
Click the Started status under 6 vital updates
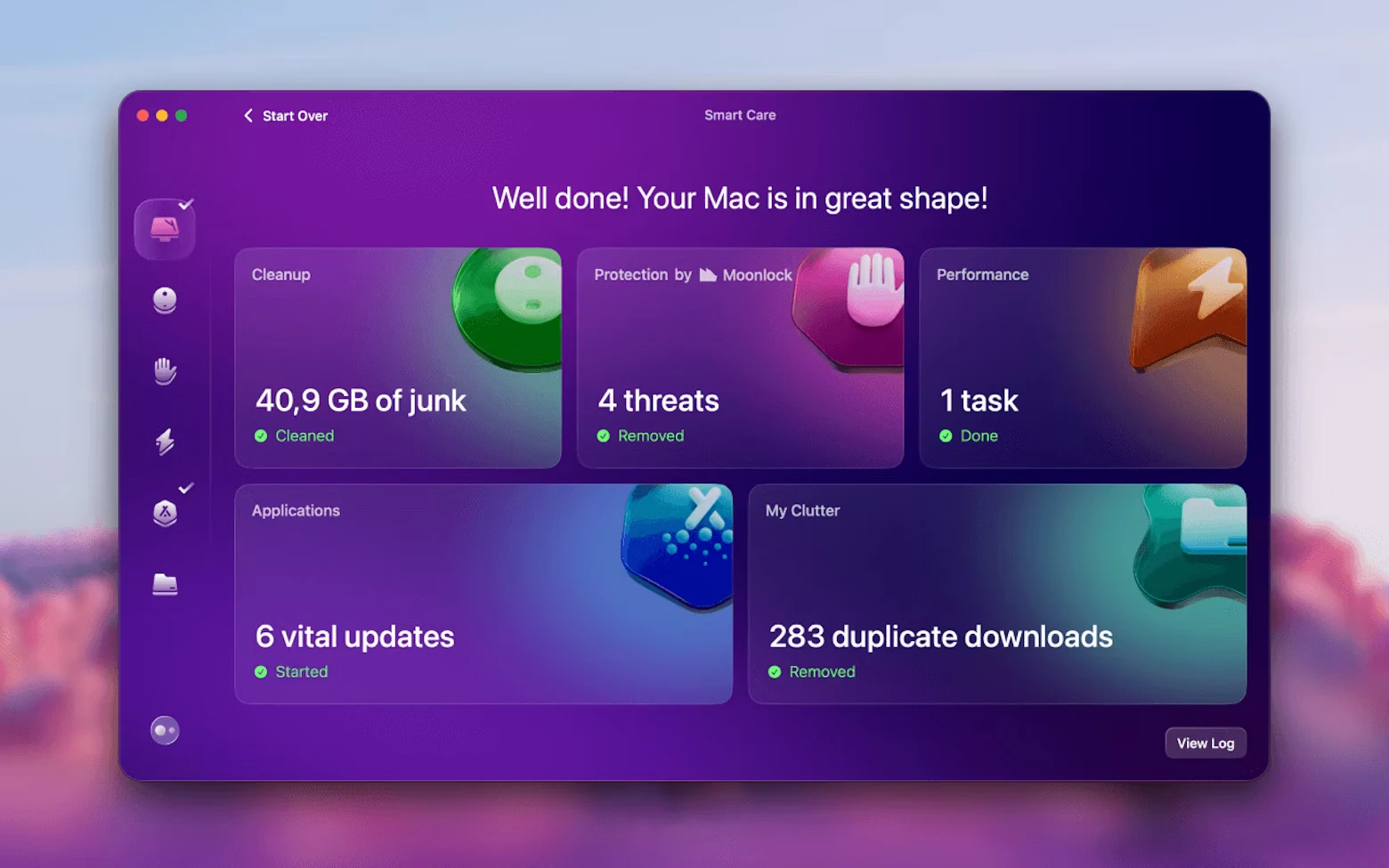tap(291, 671)
